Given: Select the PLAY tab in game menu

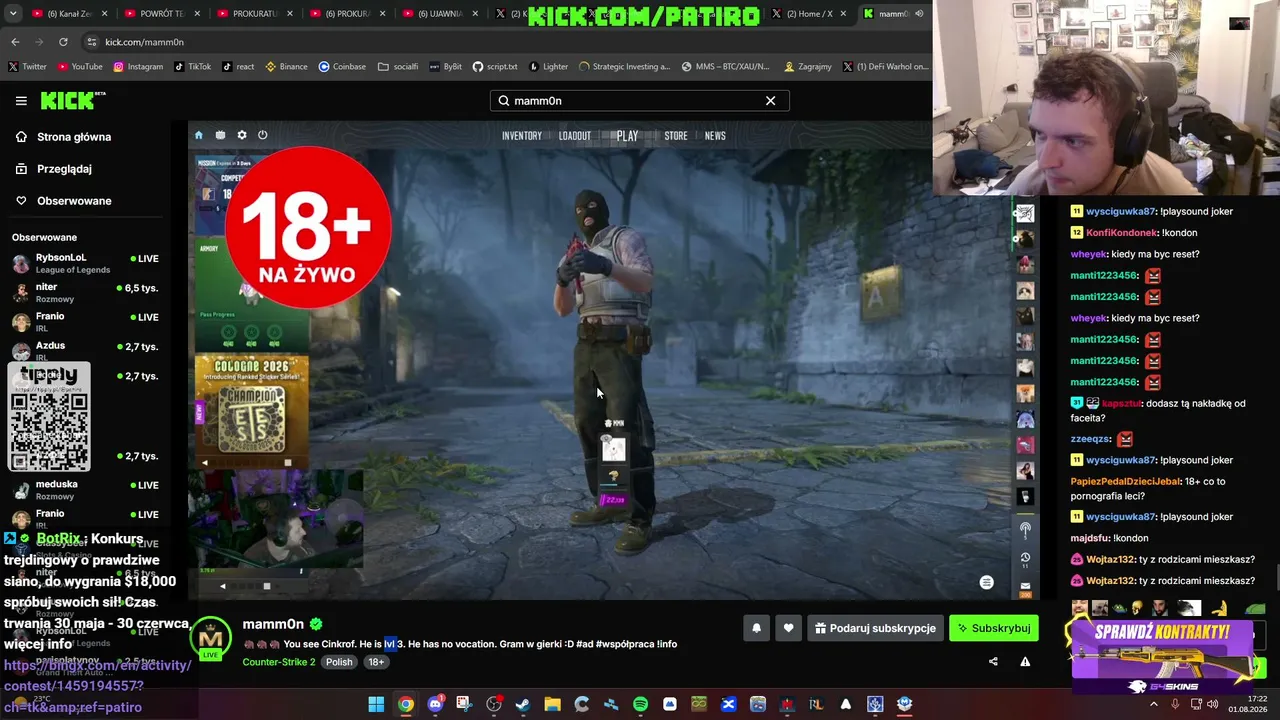Looking at the screenshot, I should point(627,136).
